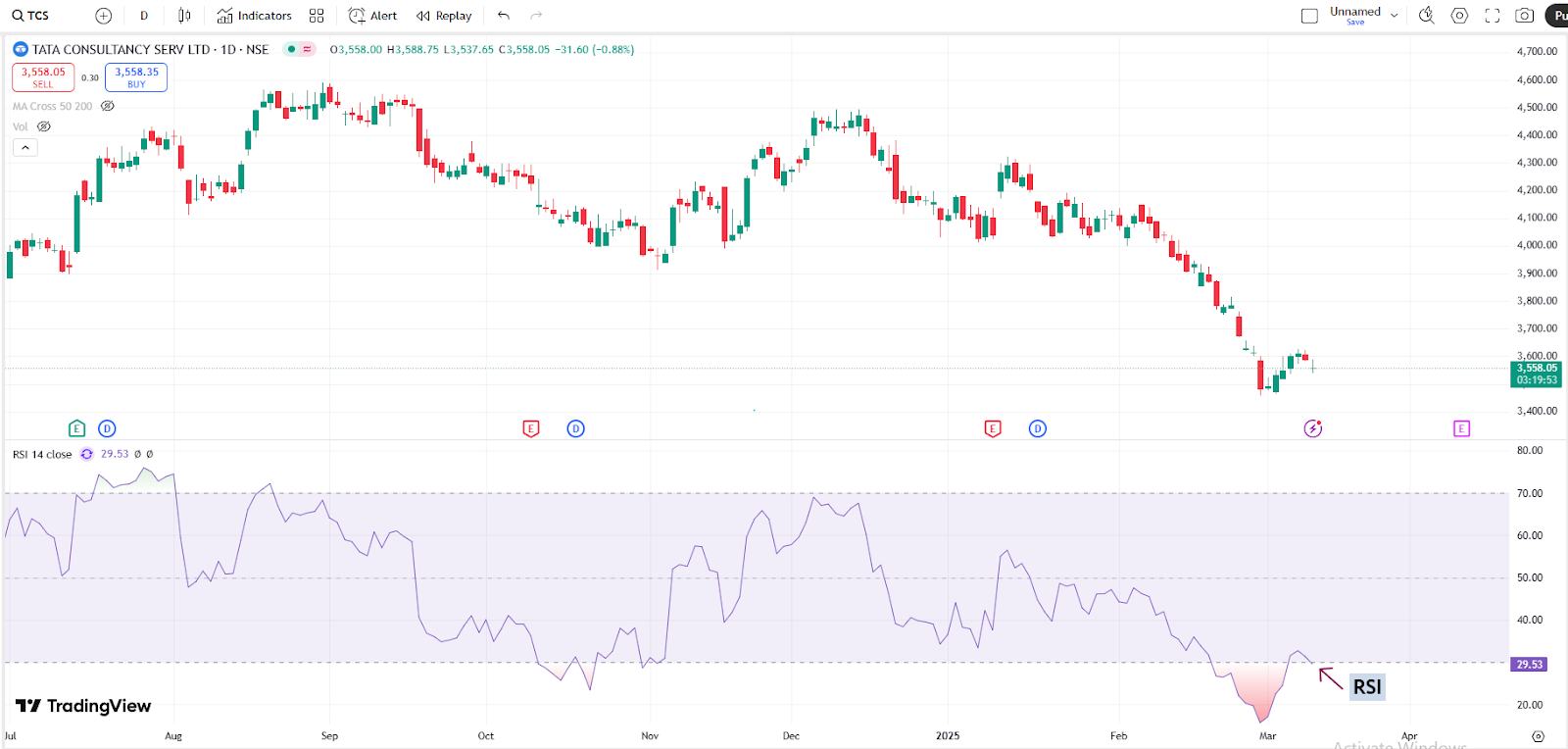
Task: Open the indicator templates grid icon
Action: (x=317, y=16)
